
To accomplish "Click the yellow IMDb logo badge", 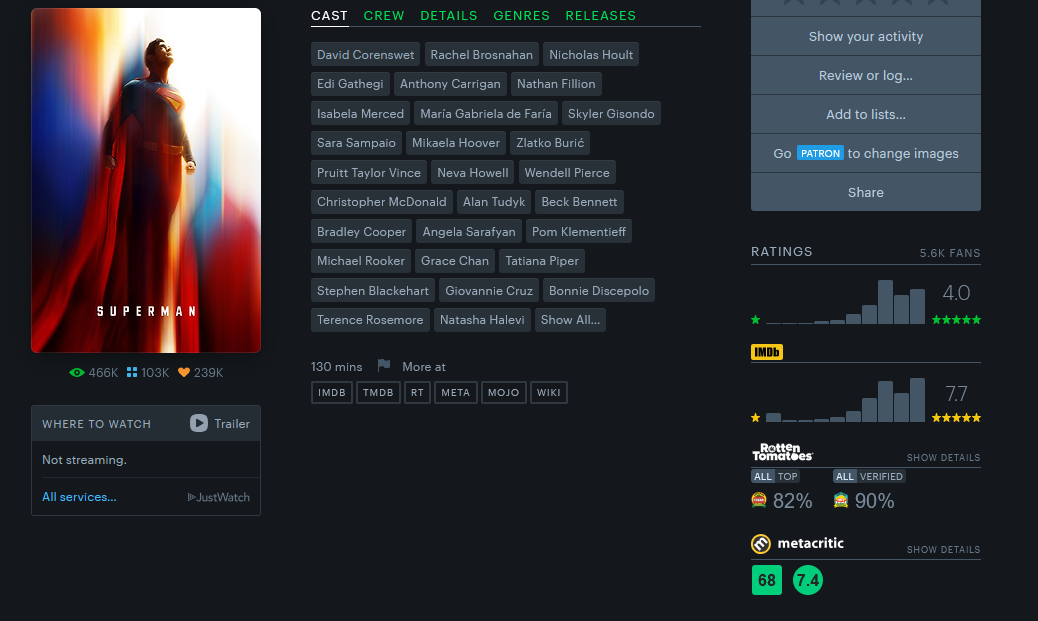I will tap(767, 352).
